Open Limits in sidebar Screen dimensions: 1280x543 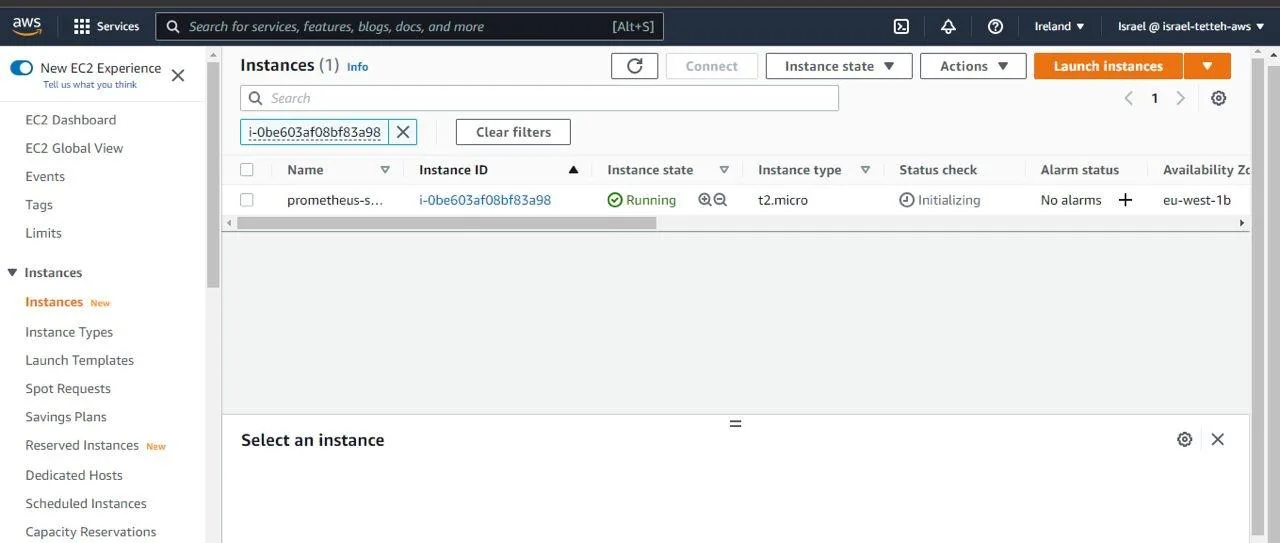[43, 233]
